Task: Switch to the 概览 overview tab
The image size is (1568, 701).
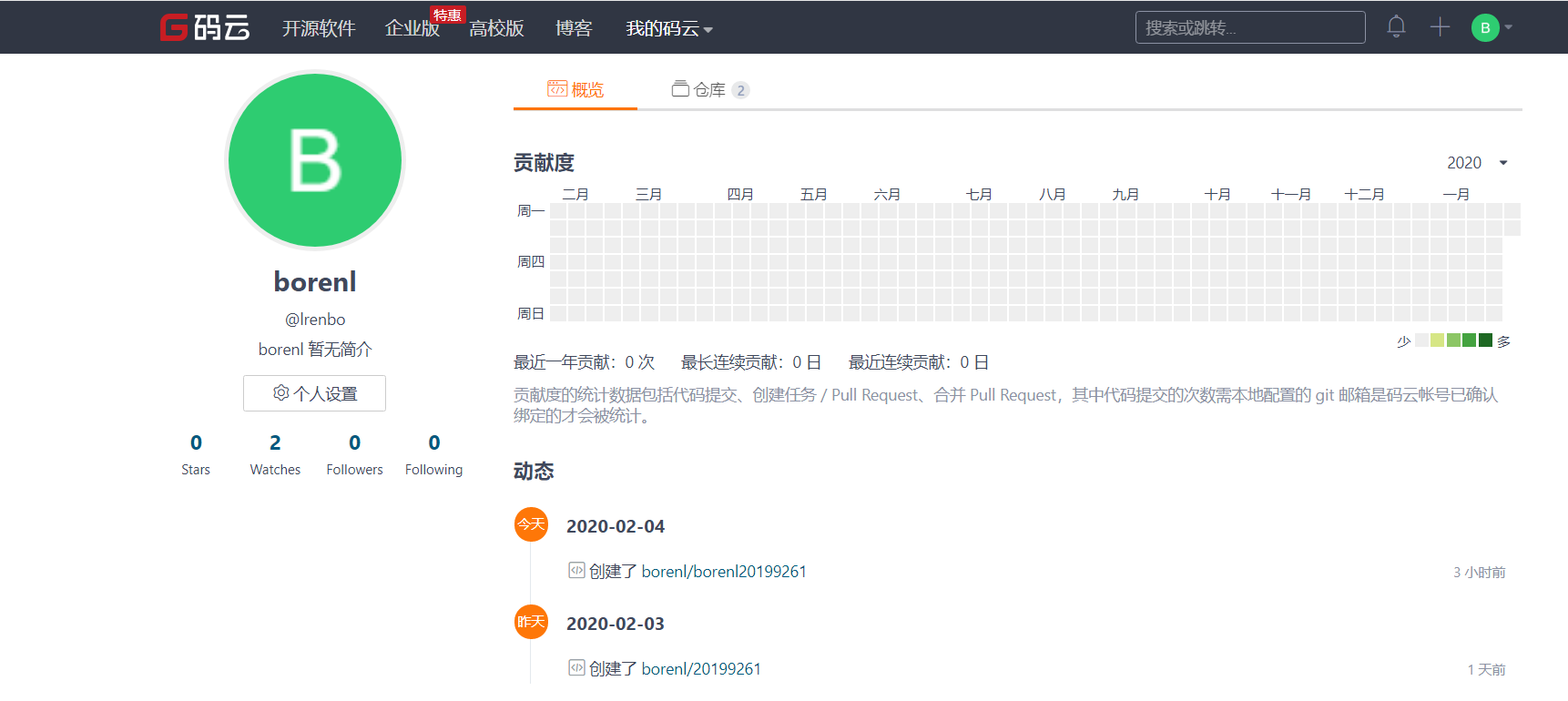Action: [575, 89]
